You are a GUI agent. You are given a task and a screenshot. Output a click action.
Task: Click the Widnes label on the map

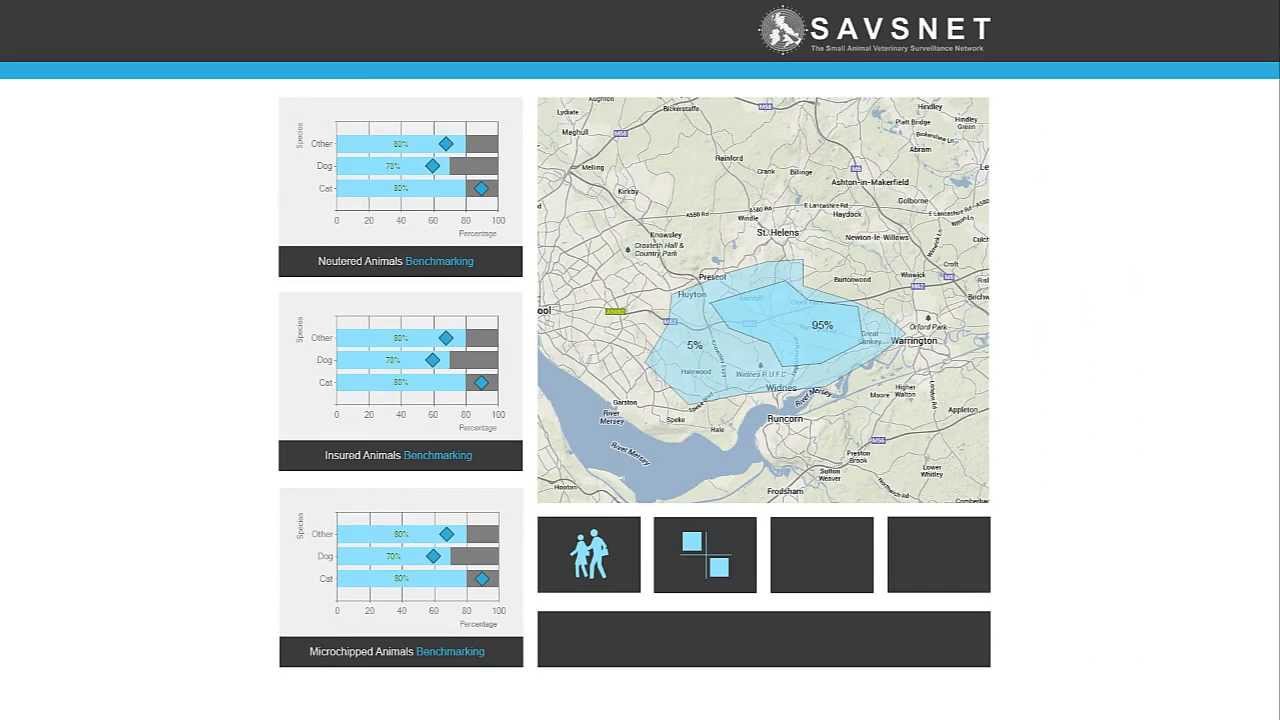[781, 388]
